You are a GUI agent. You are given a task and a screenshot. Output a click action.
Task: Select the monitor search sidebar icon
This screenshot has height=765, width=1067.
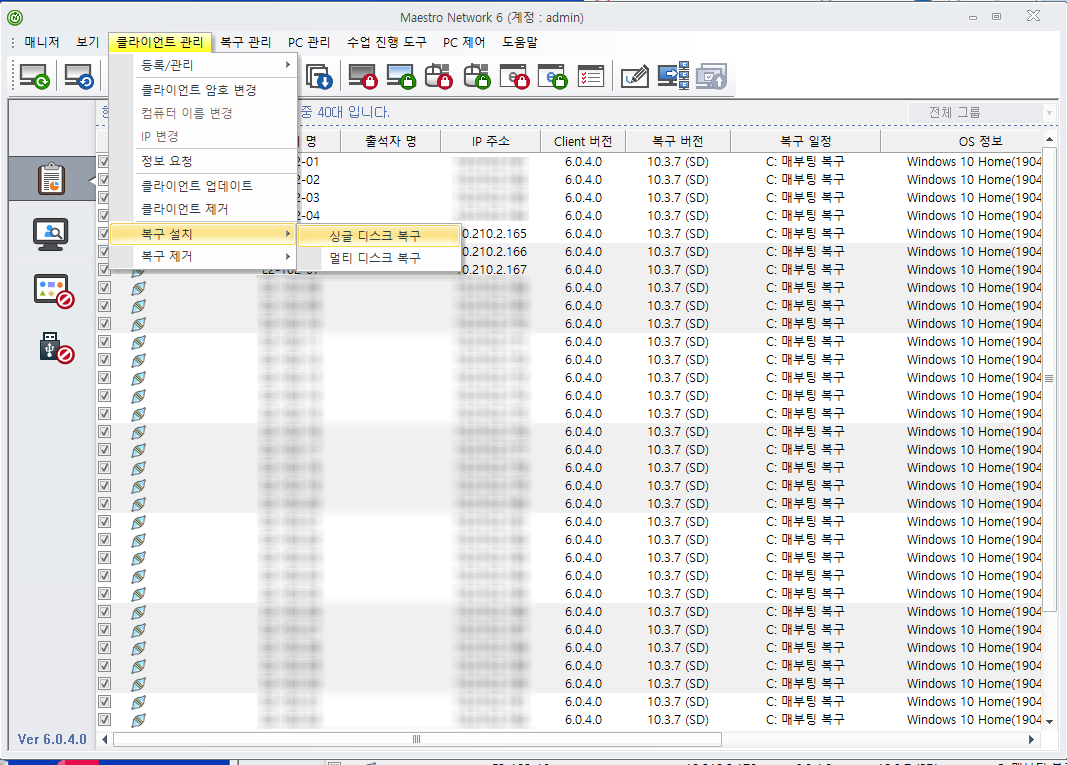(51, 235)
